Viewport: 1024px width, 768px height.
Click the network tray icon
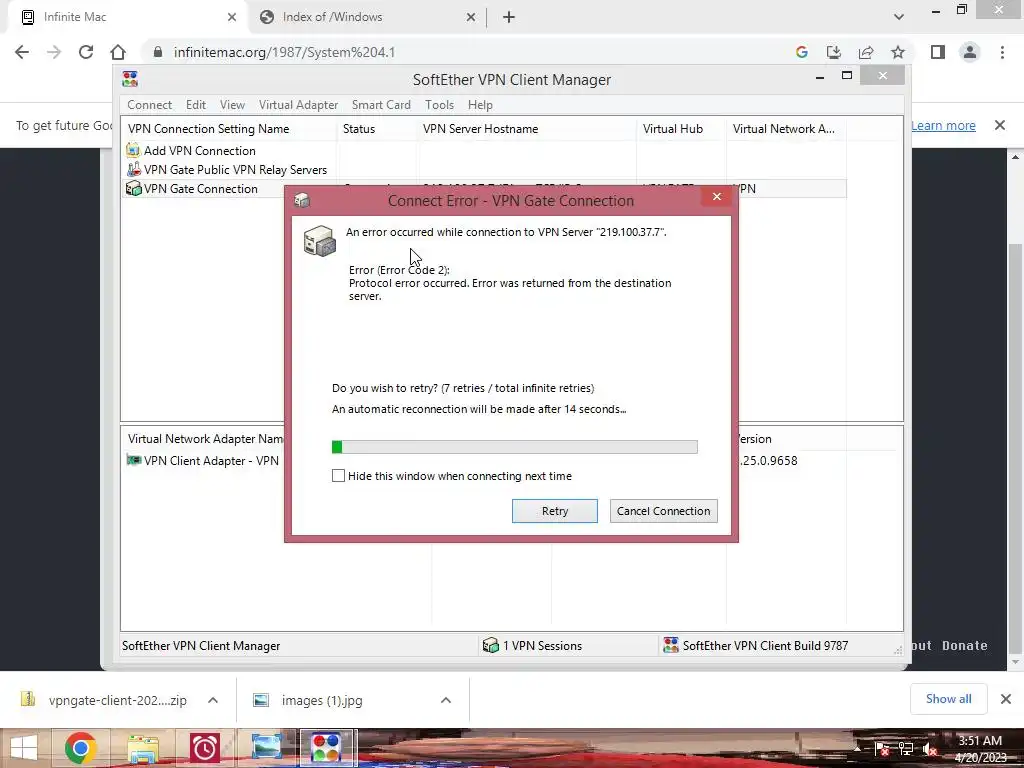click(905, 748)
